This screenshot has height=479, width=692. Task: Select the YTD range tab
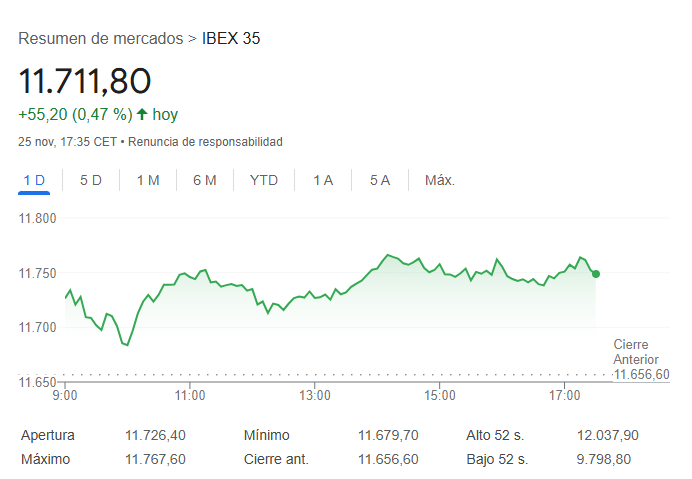coord(264,180)
